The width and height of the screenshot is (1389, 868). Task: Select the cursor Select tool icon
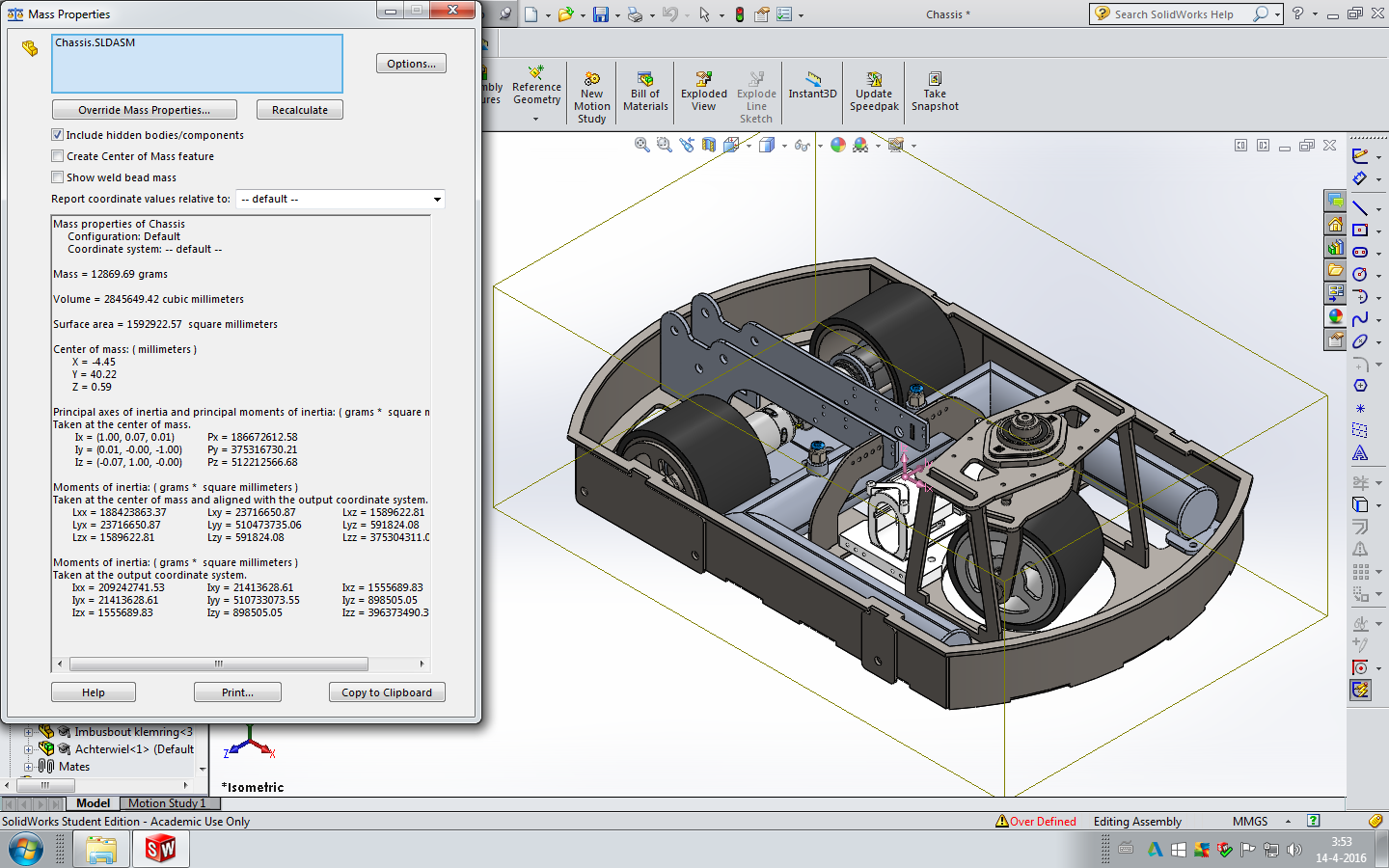tap(704, 14)
